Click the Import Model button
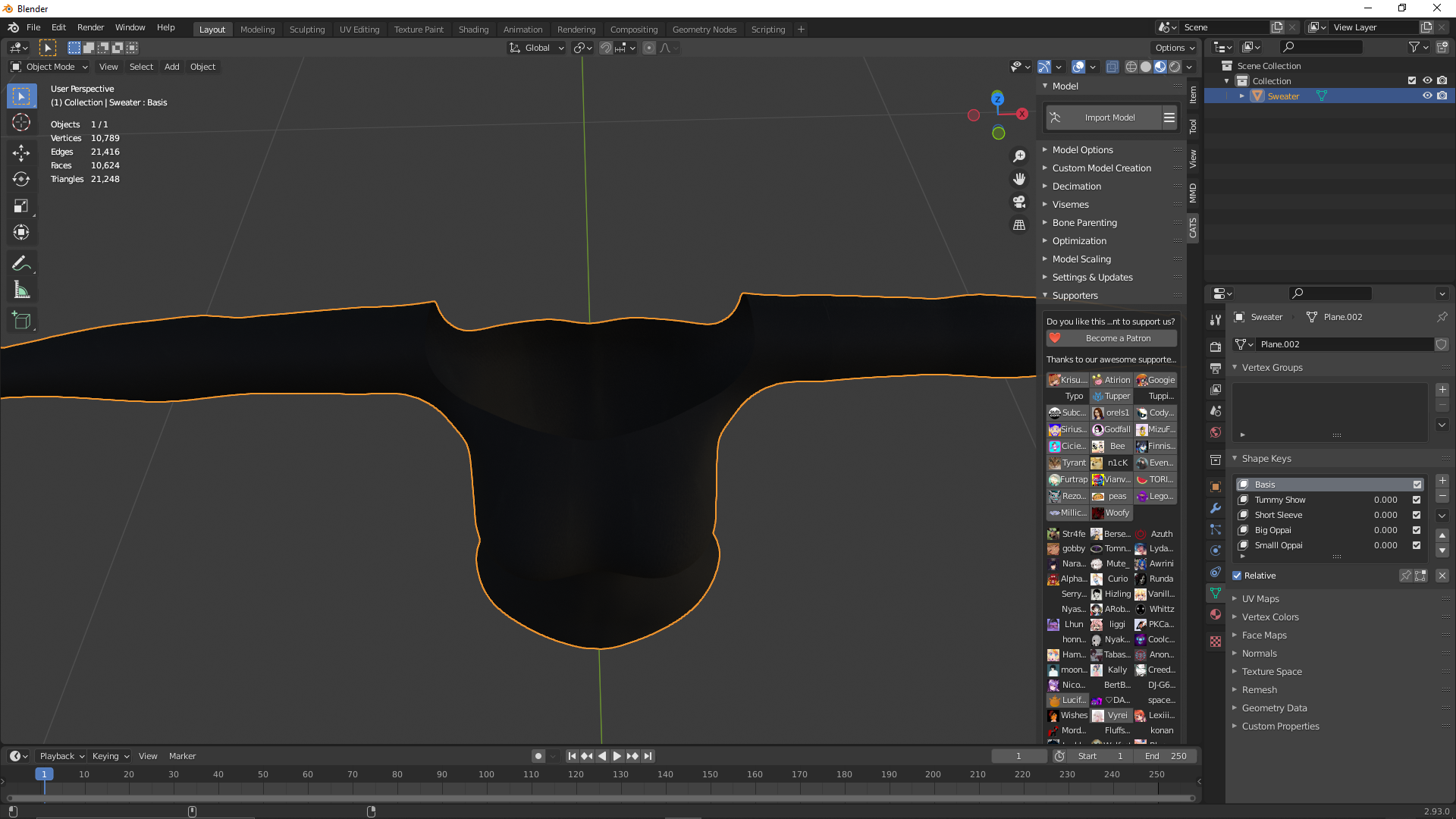 click(x=1104, y=118)
